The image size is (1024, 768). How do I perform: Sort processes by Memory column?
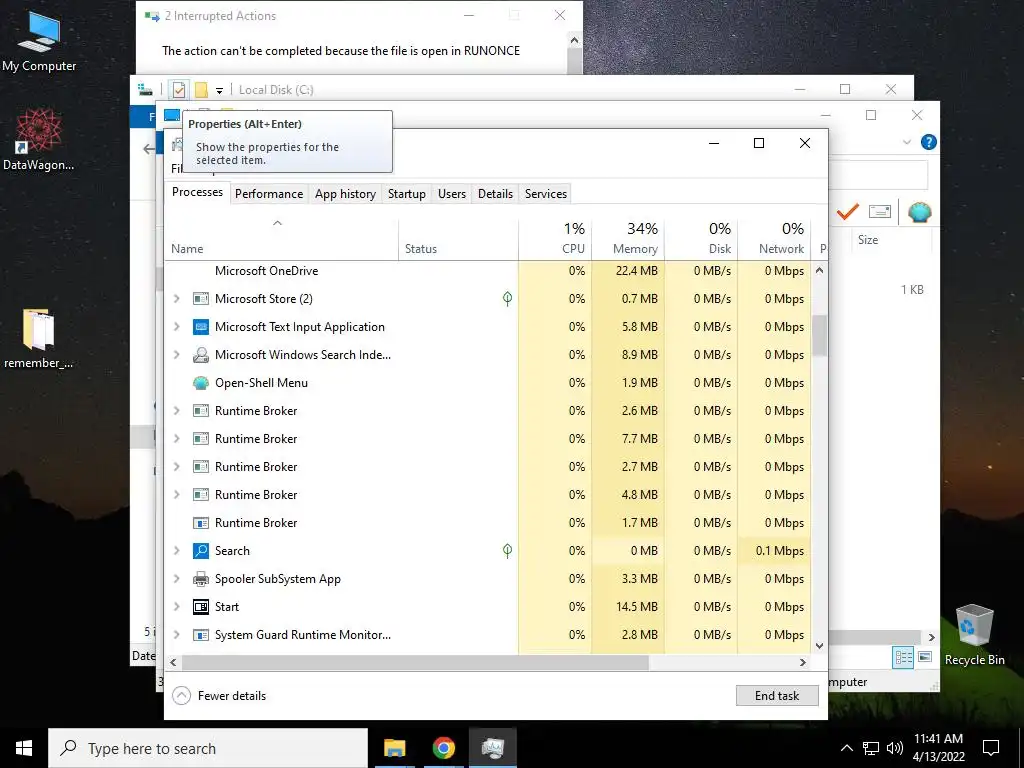(x=628, y=240)
